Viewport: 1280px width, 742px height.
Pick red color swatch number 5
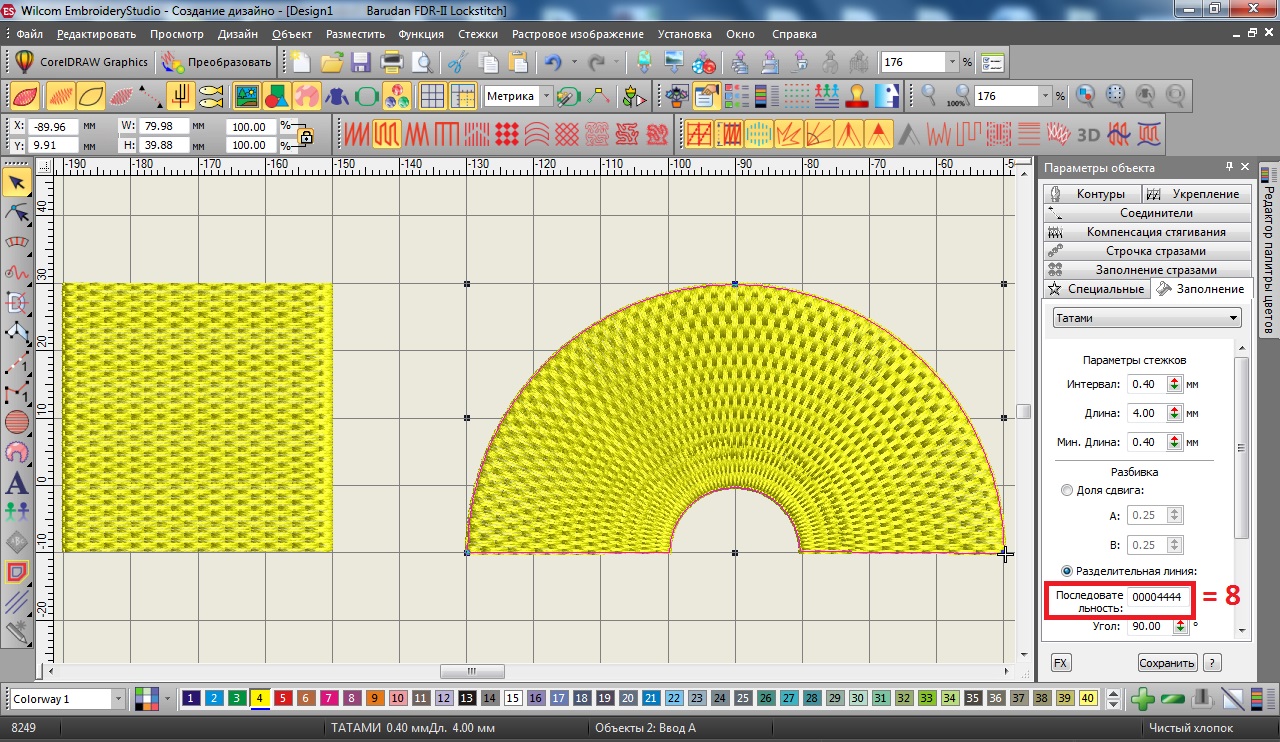pyautogui.click(x=283, y=698)
